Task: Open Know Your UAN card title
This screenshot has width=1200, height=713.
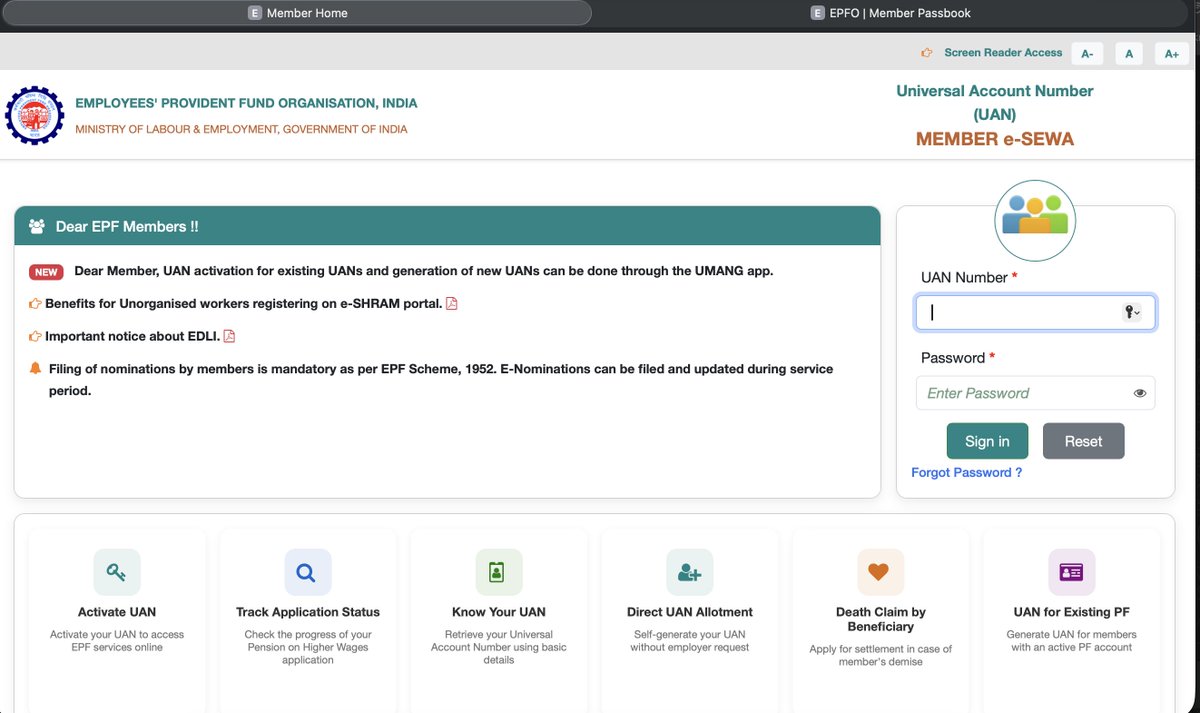Action: 499,612
